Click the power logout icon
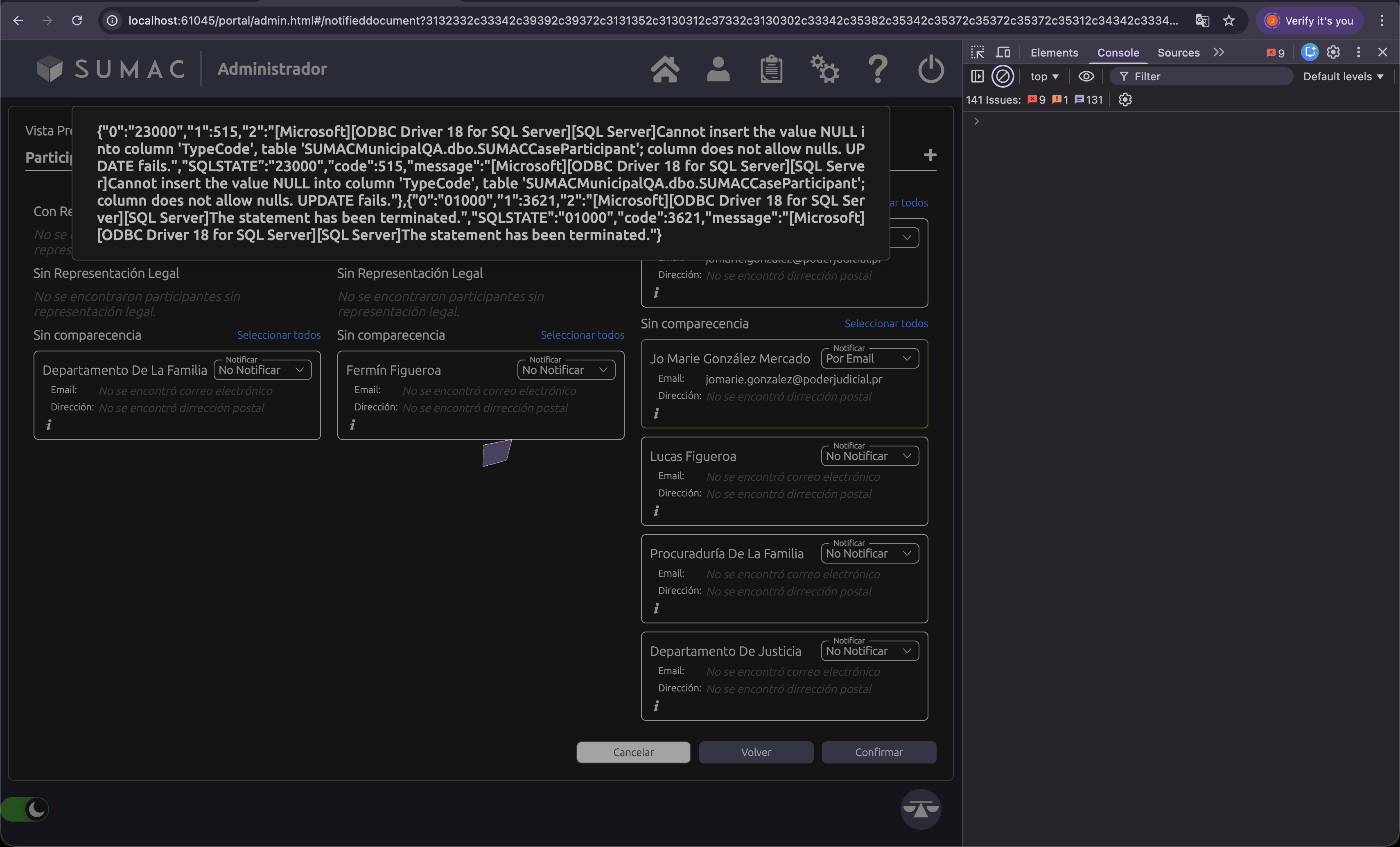1400x847 pixels. coord(931,69)
